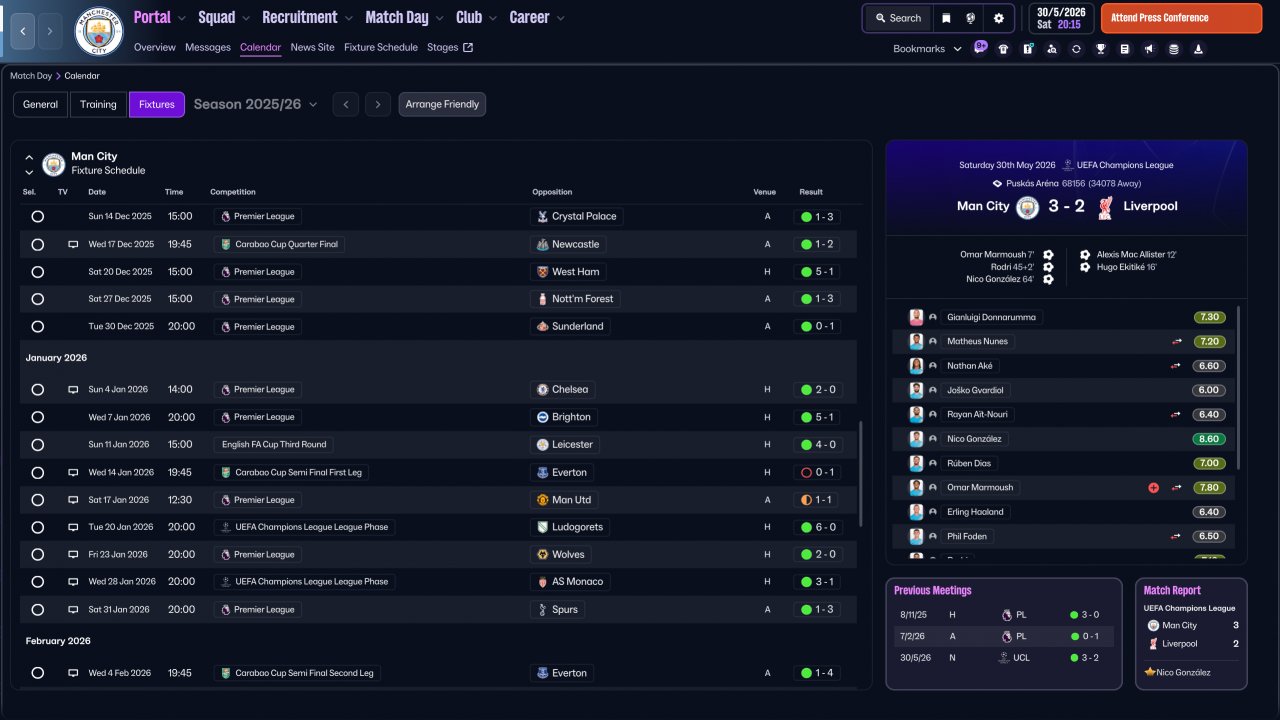Click the TV icon on the Newcastle row
This screenshot has width=1280, height=720.
pyautogui.click(x=73, y=244)
